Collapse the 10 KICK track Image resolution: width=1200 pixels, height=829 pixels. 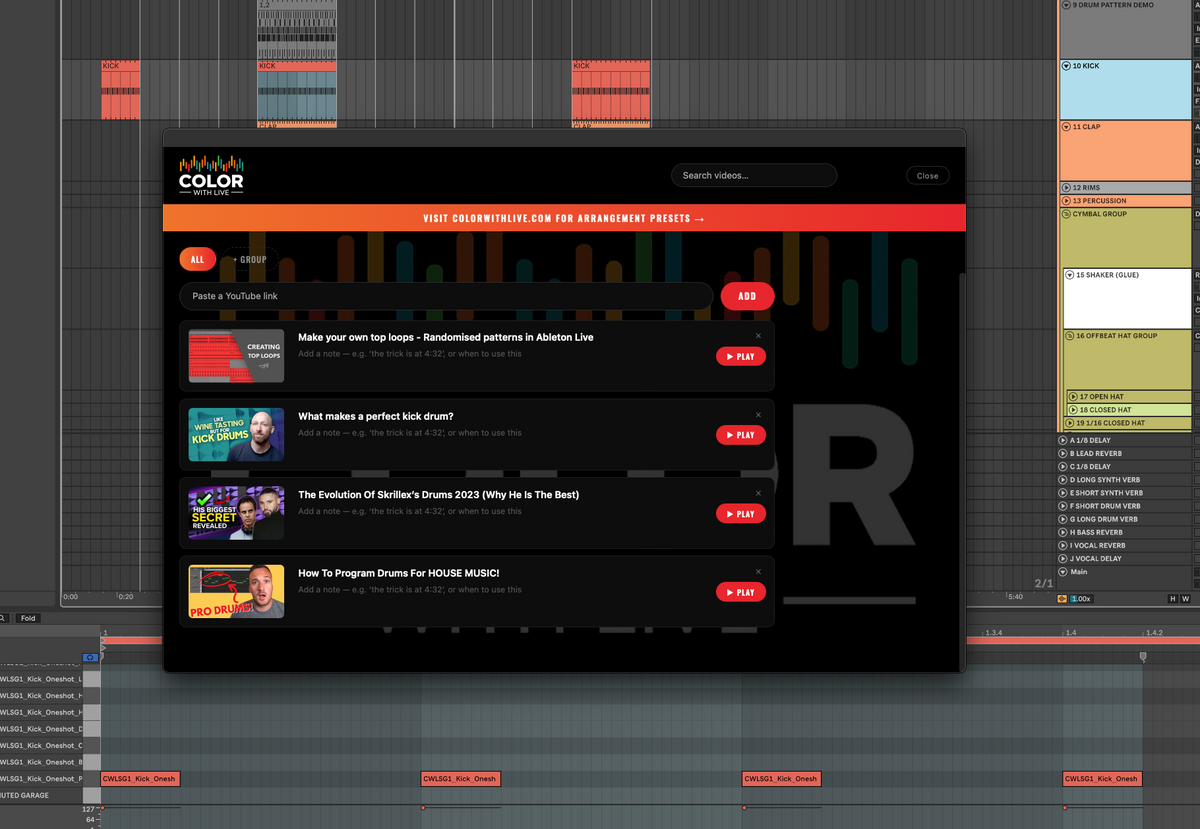click(x=1066, y=66)
